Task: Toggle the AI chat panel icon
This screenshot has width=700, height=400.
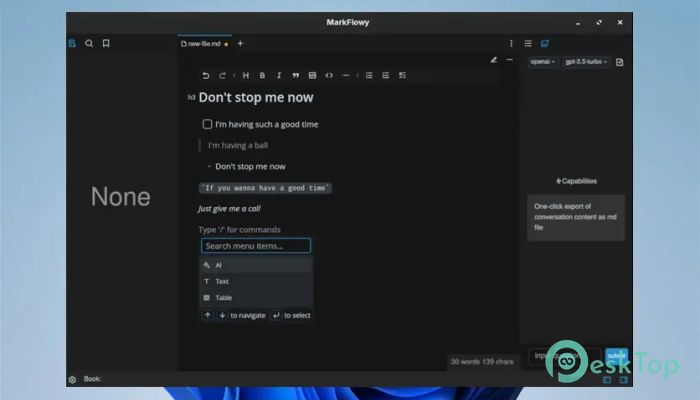Action: [545, 43]
